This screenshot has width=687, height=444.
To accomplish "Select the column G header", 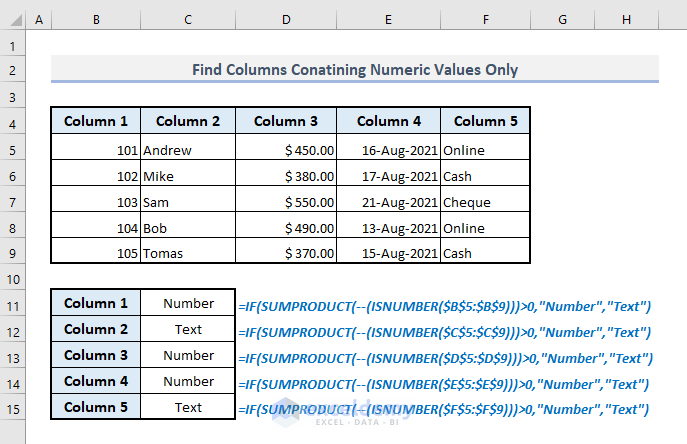I will (563, 19).
